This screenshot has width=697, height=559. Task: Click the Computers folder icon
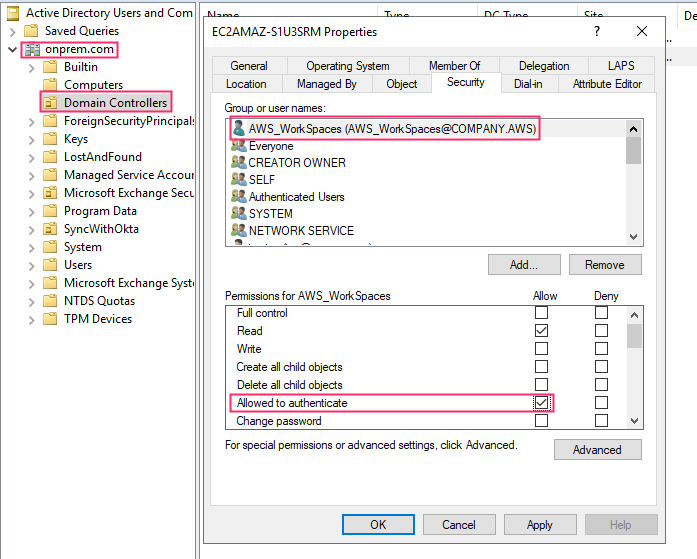coord(50,85)
